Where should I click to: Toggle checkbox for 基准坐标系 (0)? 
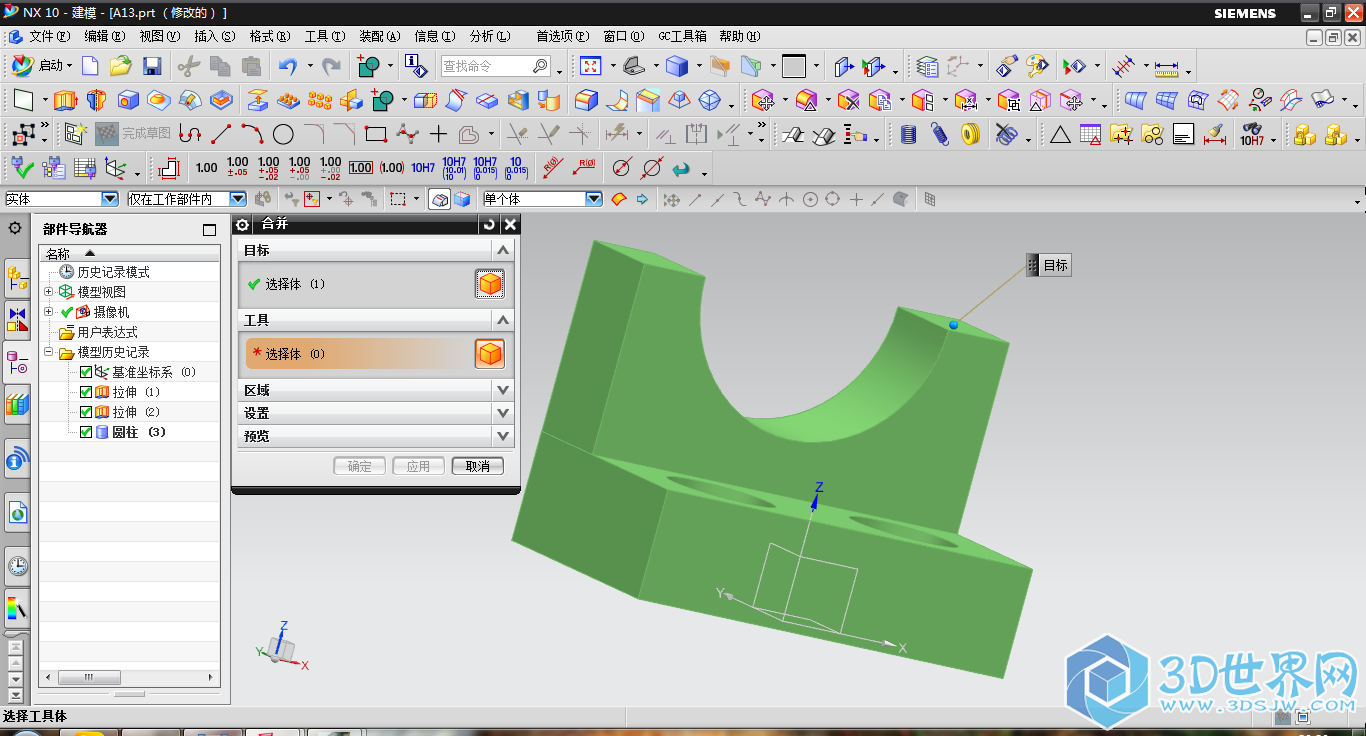[x=86, y=372]
